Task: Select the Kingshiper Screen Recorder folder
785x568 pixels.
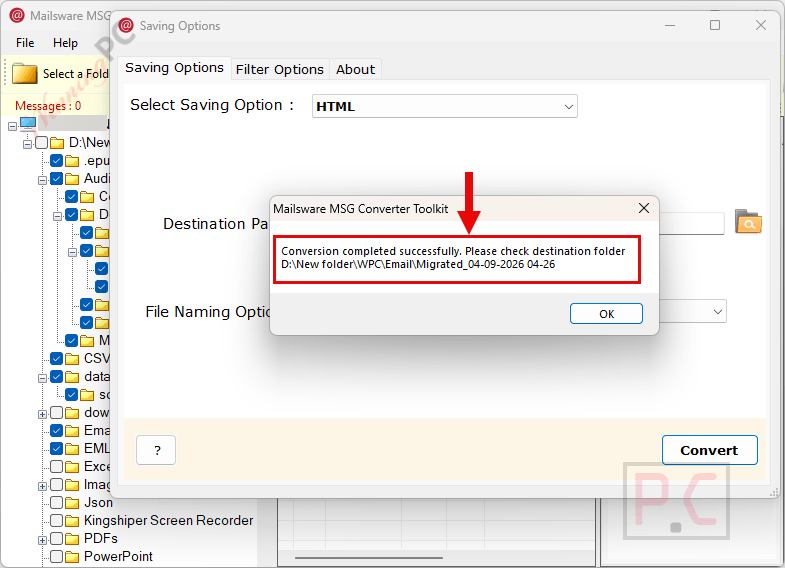Action: (x=168, y=520)
